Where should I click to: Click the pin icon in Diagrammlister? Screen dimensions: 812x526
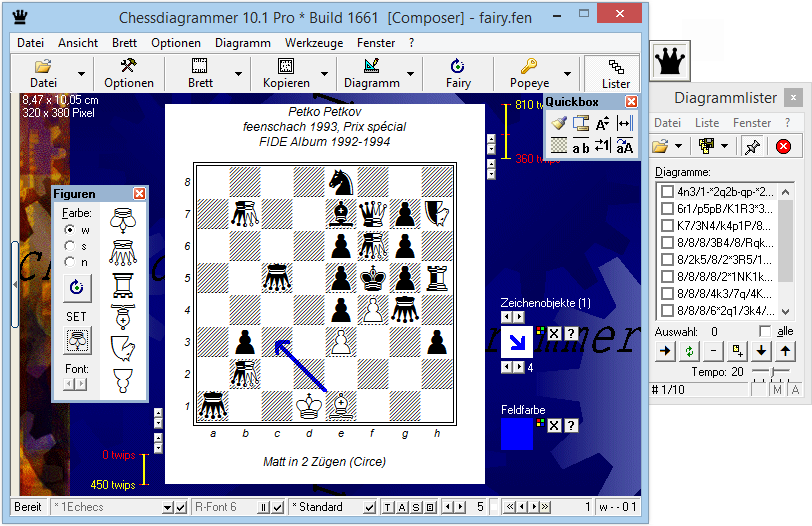click(x=752, y=147)
